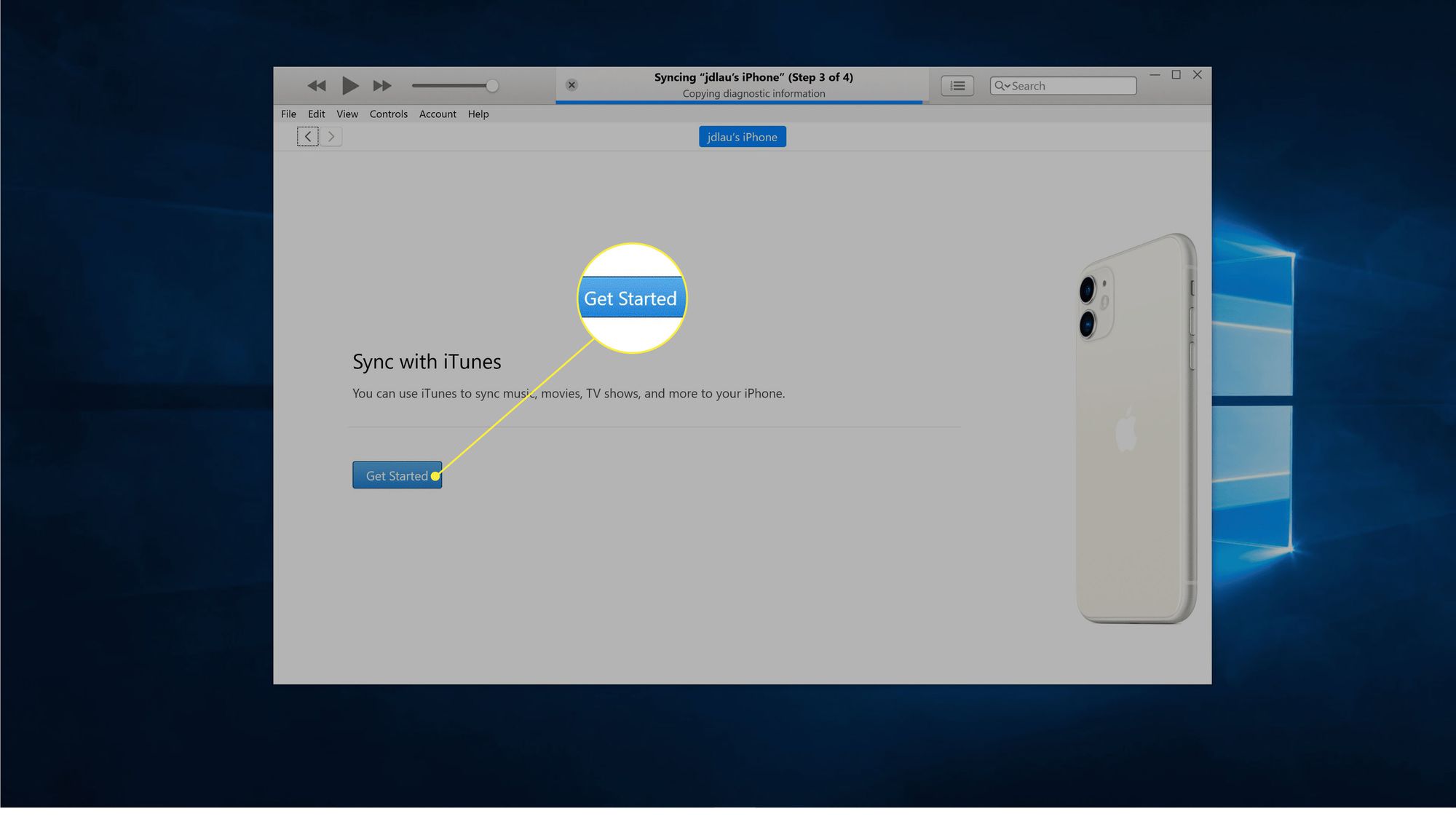This screenshot has height=819, width=1456.
Task: Click the Sync with iTunes heading
Action: coord(427,362)
